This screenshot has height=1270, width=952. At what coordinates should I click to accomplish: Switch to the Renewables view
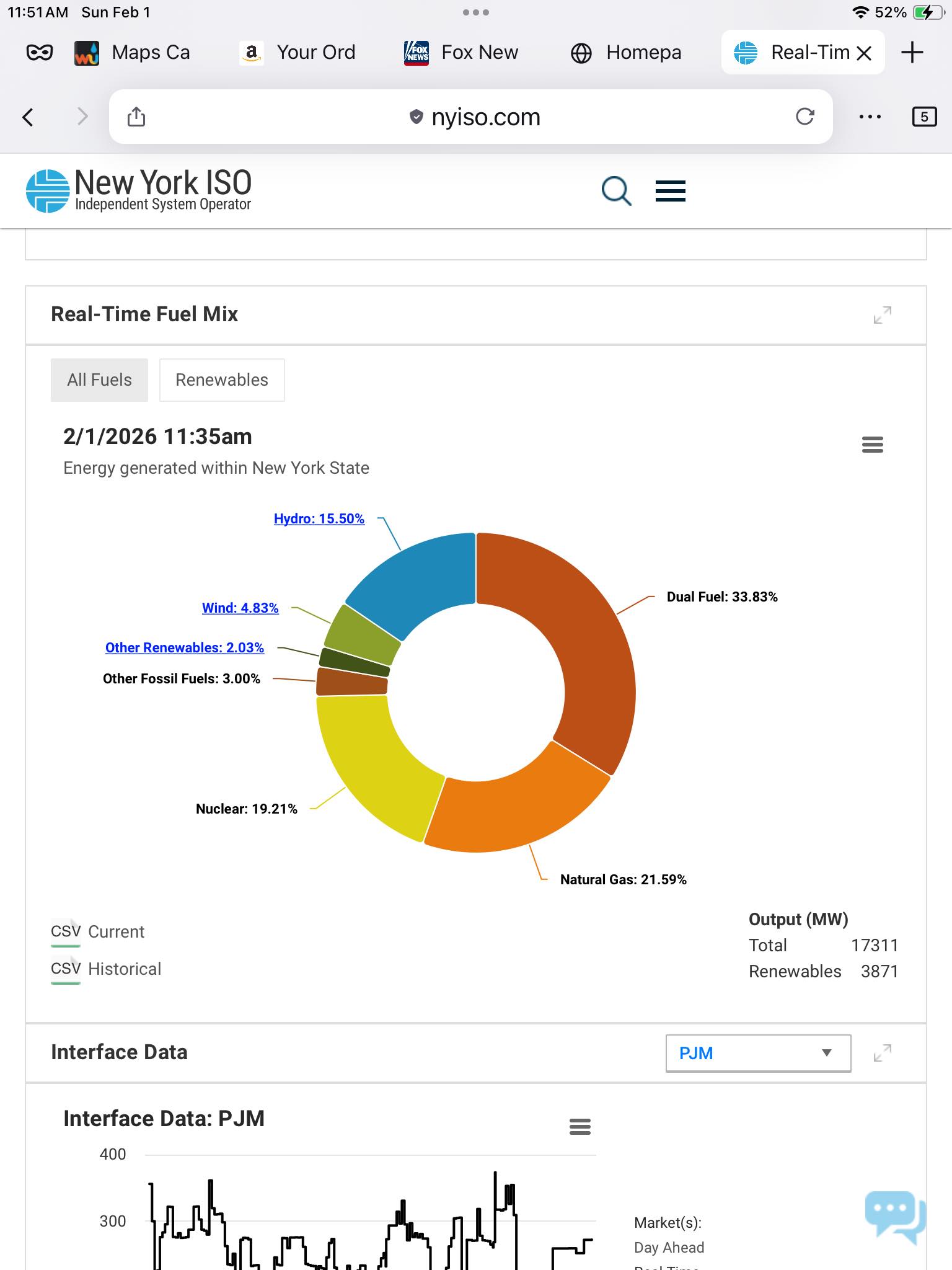pyautogui.click(x=222, y=380)
